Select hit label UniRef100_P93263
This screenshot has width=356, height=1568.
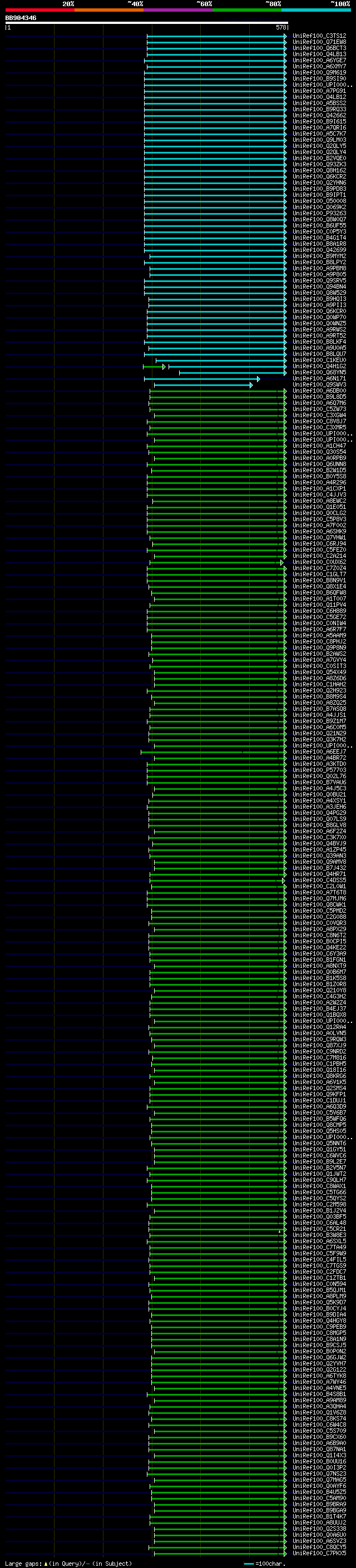coord(319,213)
